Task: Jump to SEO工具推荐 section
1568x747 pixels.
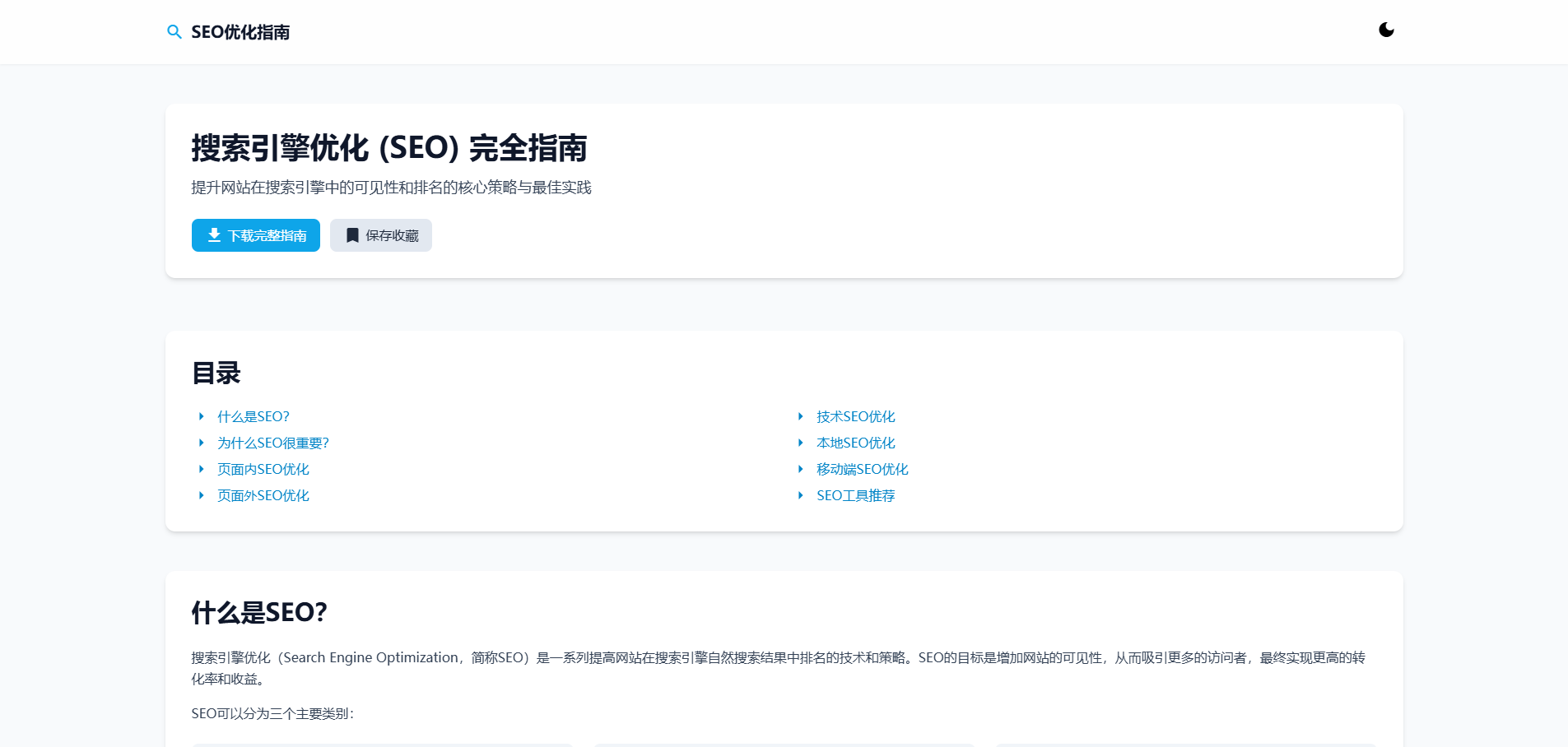Action: pos(855,496)
